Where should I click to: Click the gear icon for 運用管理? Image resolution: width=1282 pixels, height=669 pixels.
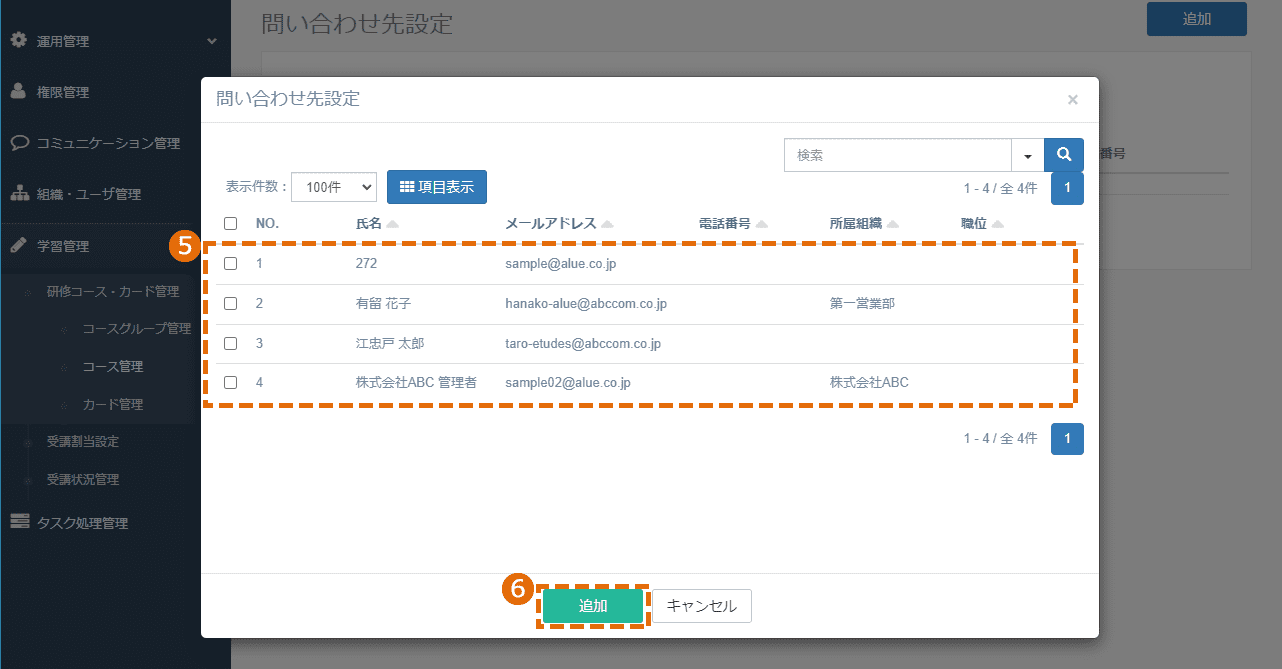[18, 40]
